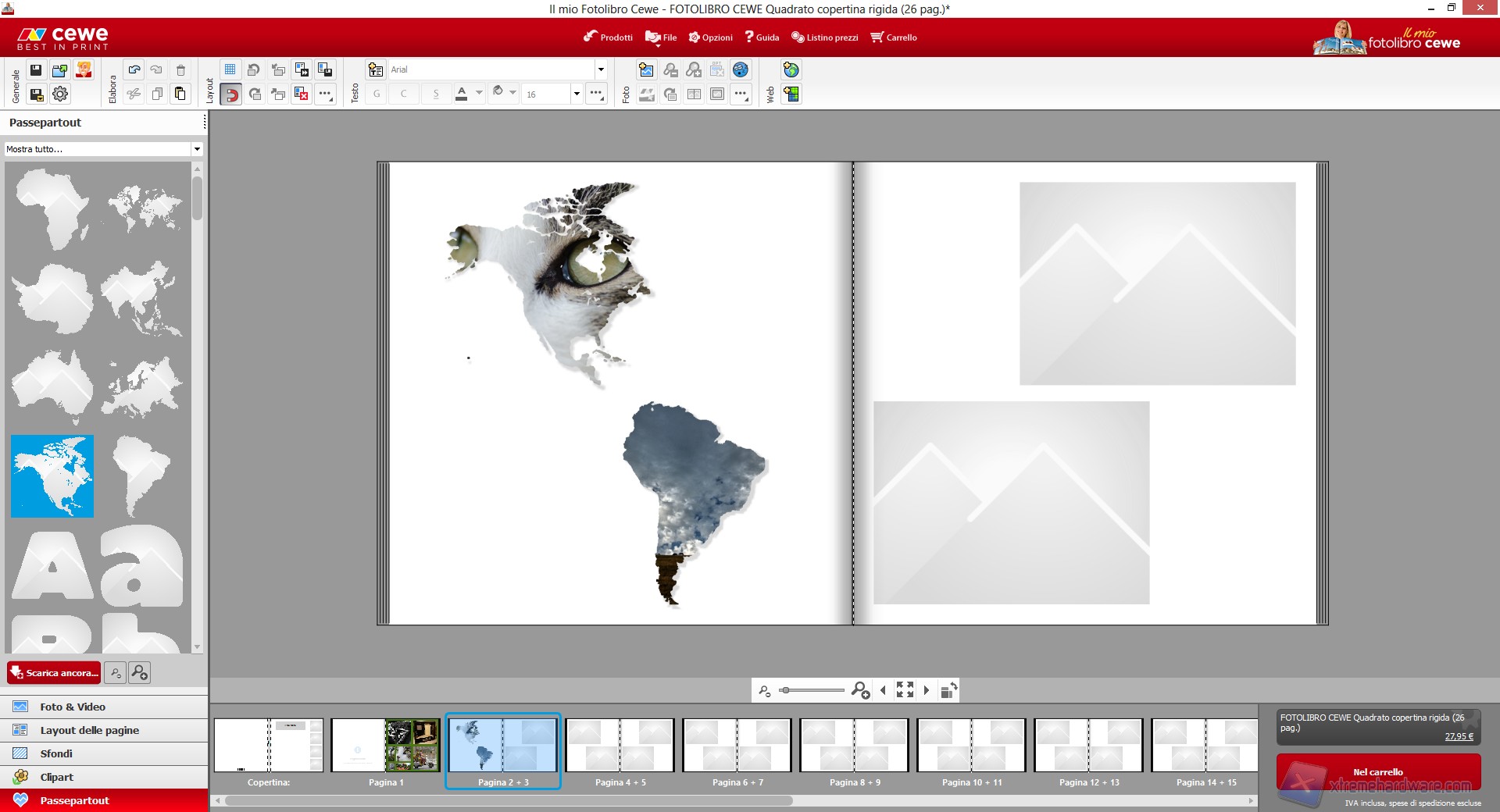Open the Arial font family dropdown
Viewport: 1500px width, 812px height.
(600, 70)
